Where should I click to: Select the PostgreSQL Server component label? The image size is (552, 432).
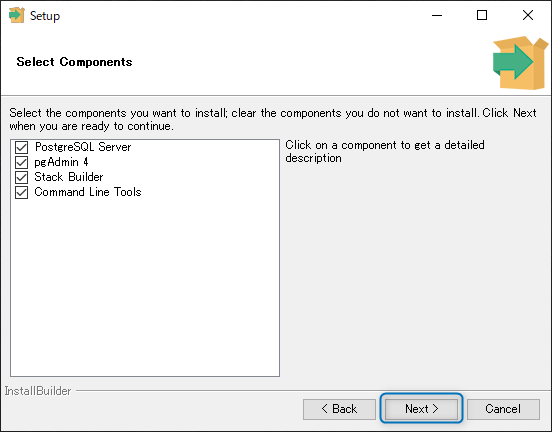click(x=83, y=147)
